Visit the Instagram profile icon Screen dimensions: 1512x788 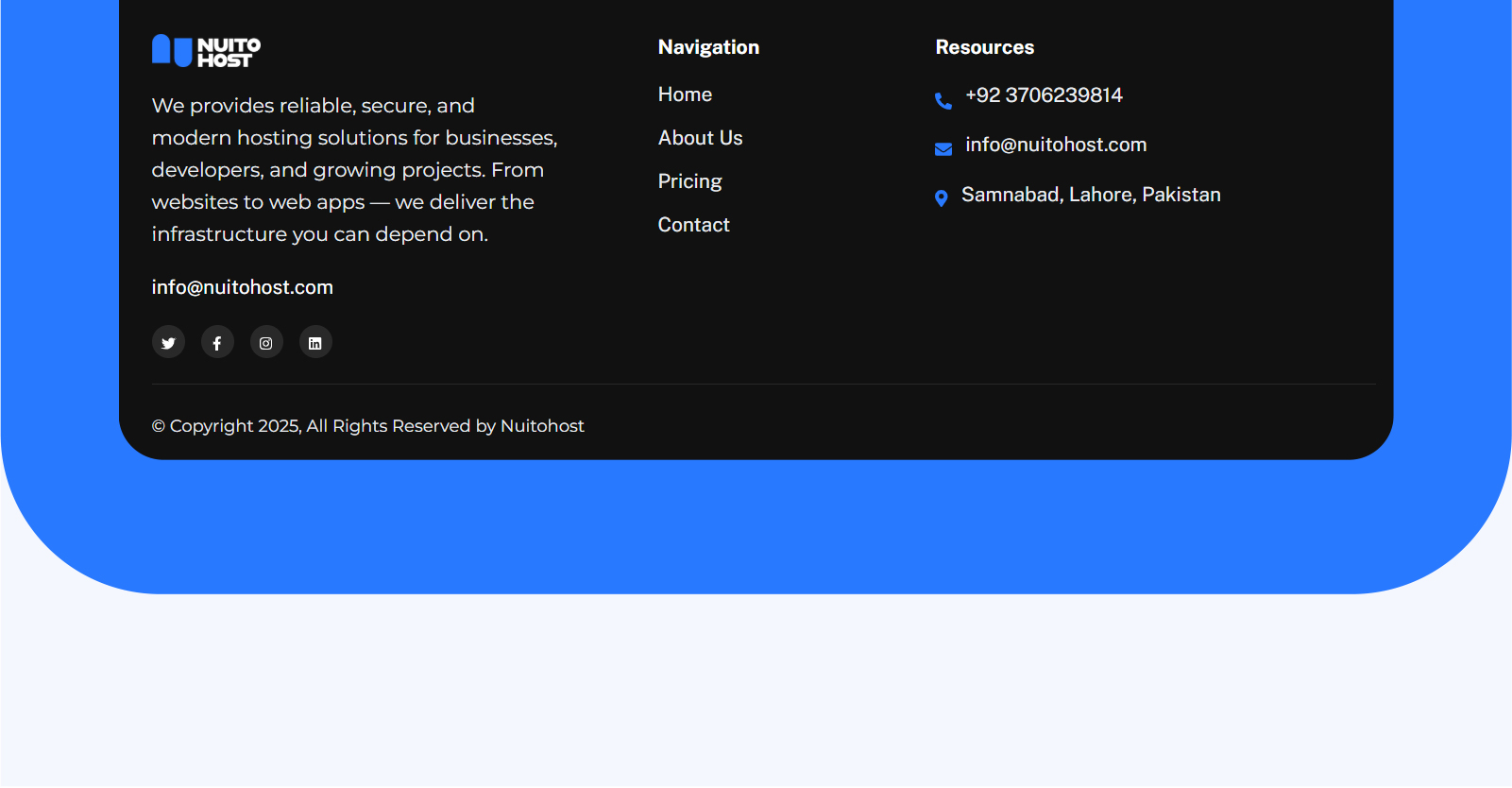[266, 343]
